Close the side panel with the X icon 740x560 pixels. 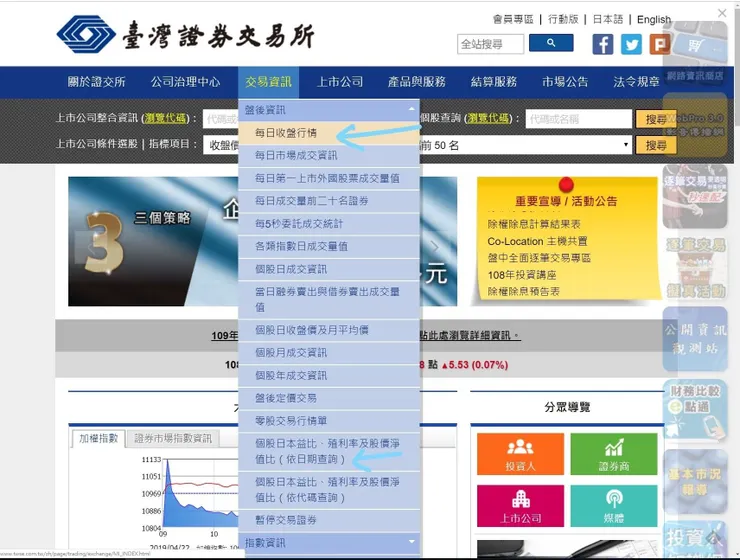pyautogui.click(x=722, y=13)
